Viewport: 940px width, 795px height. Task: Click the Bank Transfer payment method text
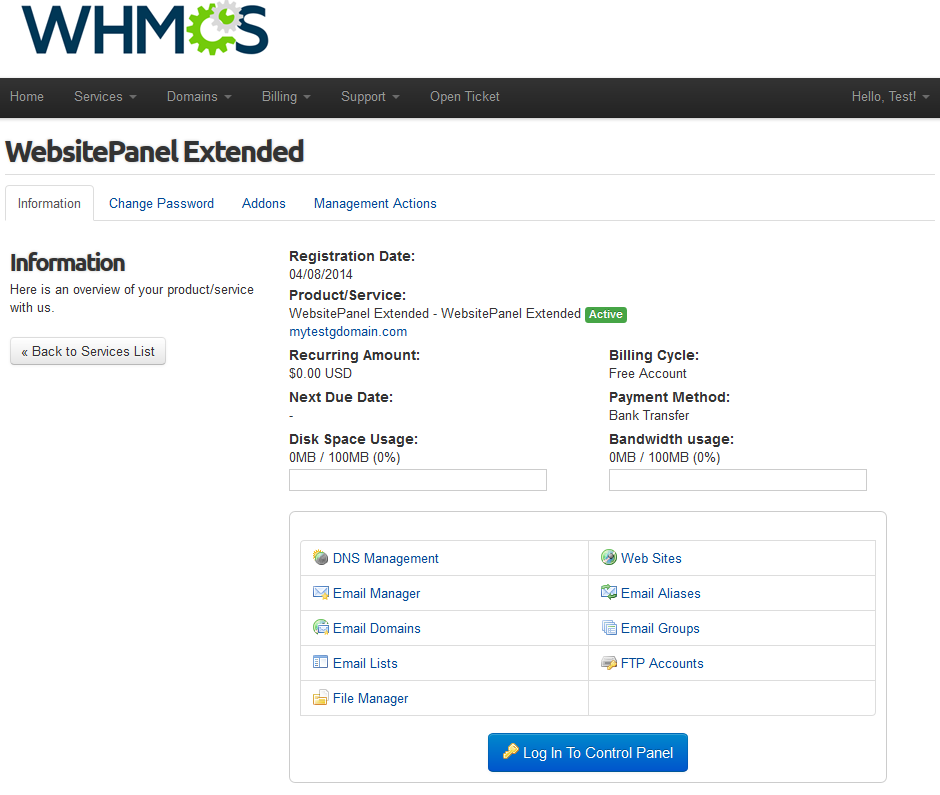click(649, 415)
